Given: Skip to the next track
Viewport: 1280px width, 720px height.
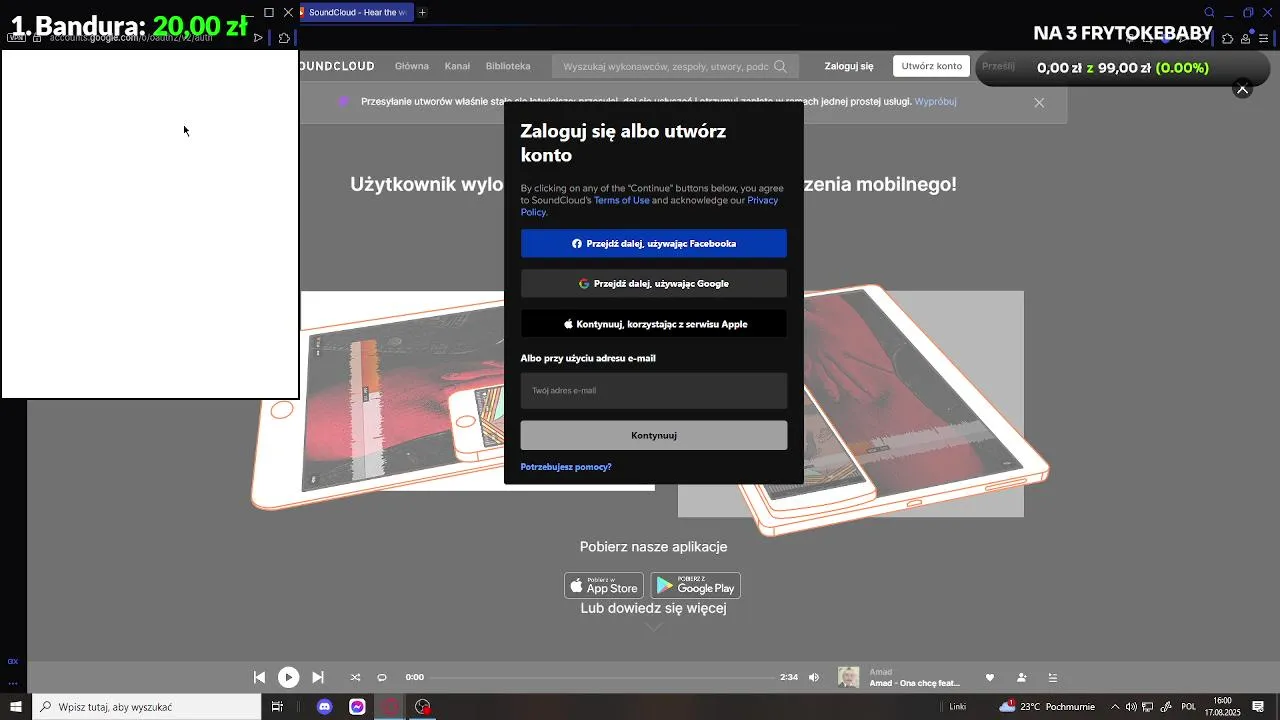Looking at the screenshot, I should tap(318, 677).
